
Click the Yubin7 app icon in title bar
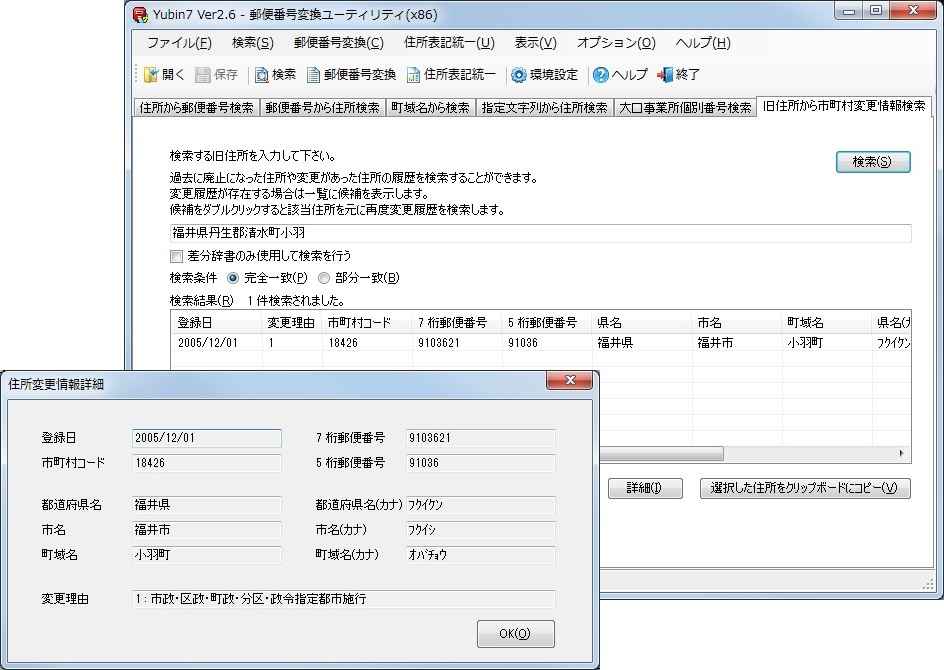click(x=142, y=14)
